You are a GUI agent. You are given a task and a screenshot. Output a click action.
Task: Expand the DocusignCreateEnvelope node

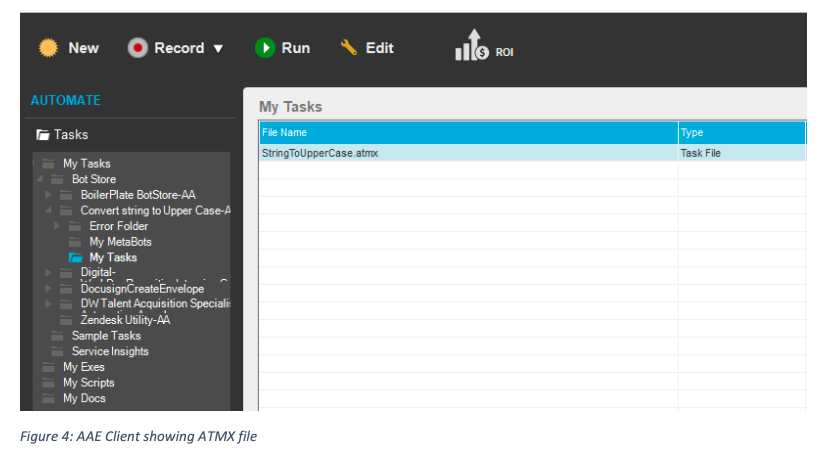coord(49,288)
